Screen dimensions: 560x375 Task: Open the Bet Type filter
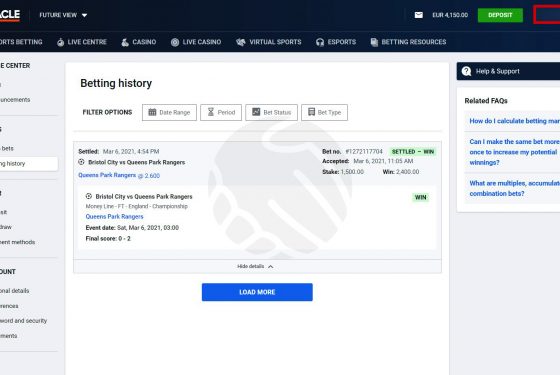324,112
